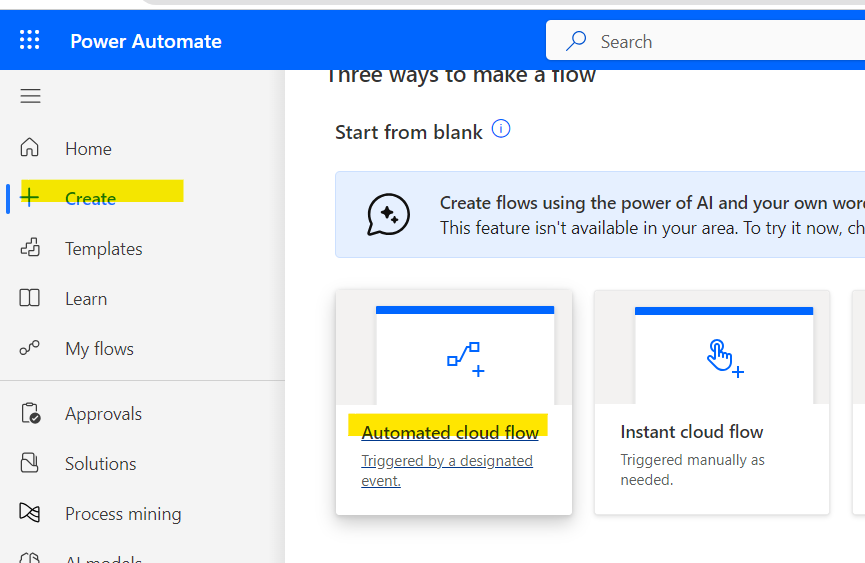Click the info icon beside Start from blank
Viewport: 865px width, 563px height.
501,129
